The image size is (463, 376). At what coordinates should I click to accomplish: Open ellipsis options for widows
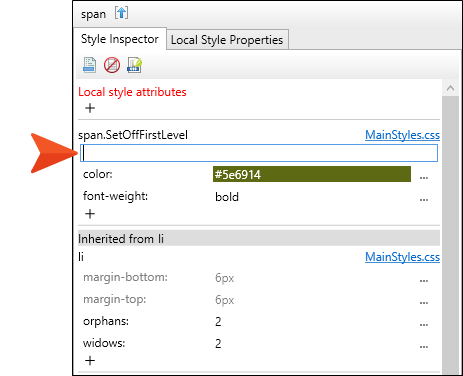tap(424, 347)
